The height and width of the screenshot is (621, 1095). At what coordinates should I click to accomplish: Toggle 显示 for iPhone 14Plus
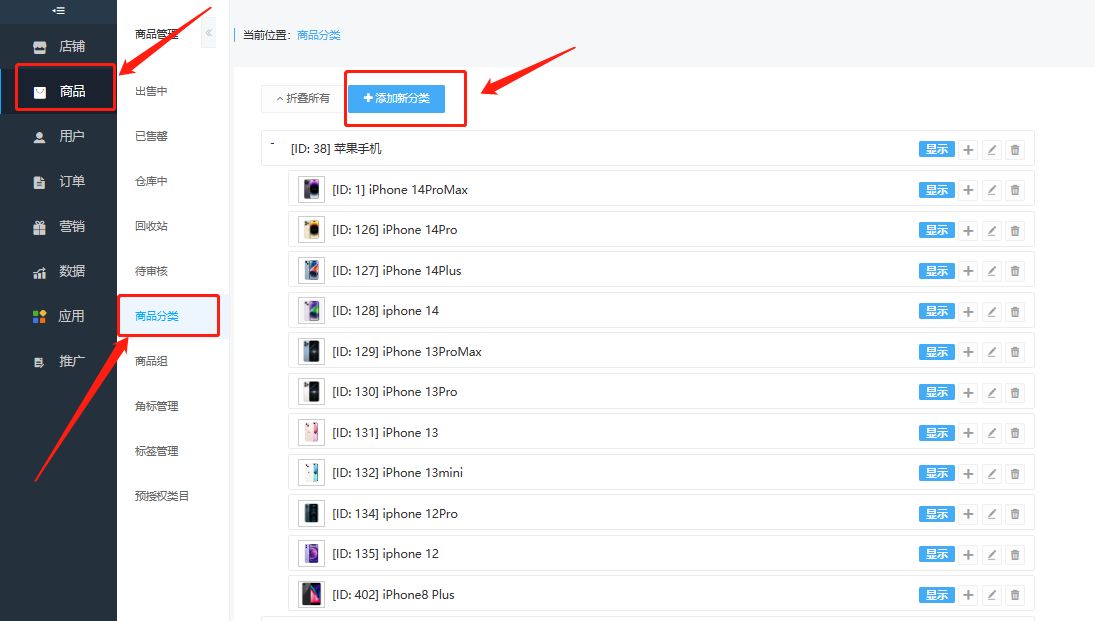[x=936, y=271]
